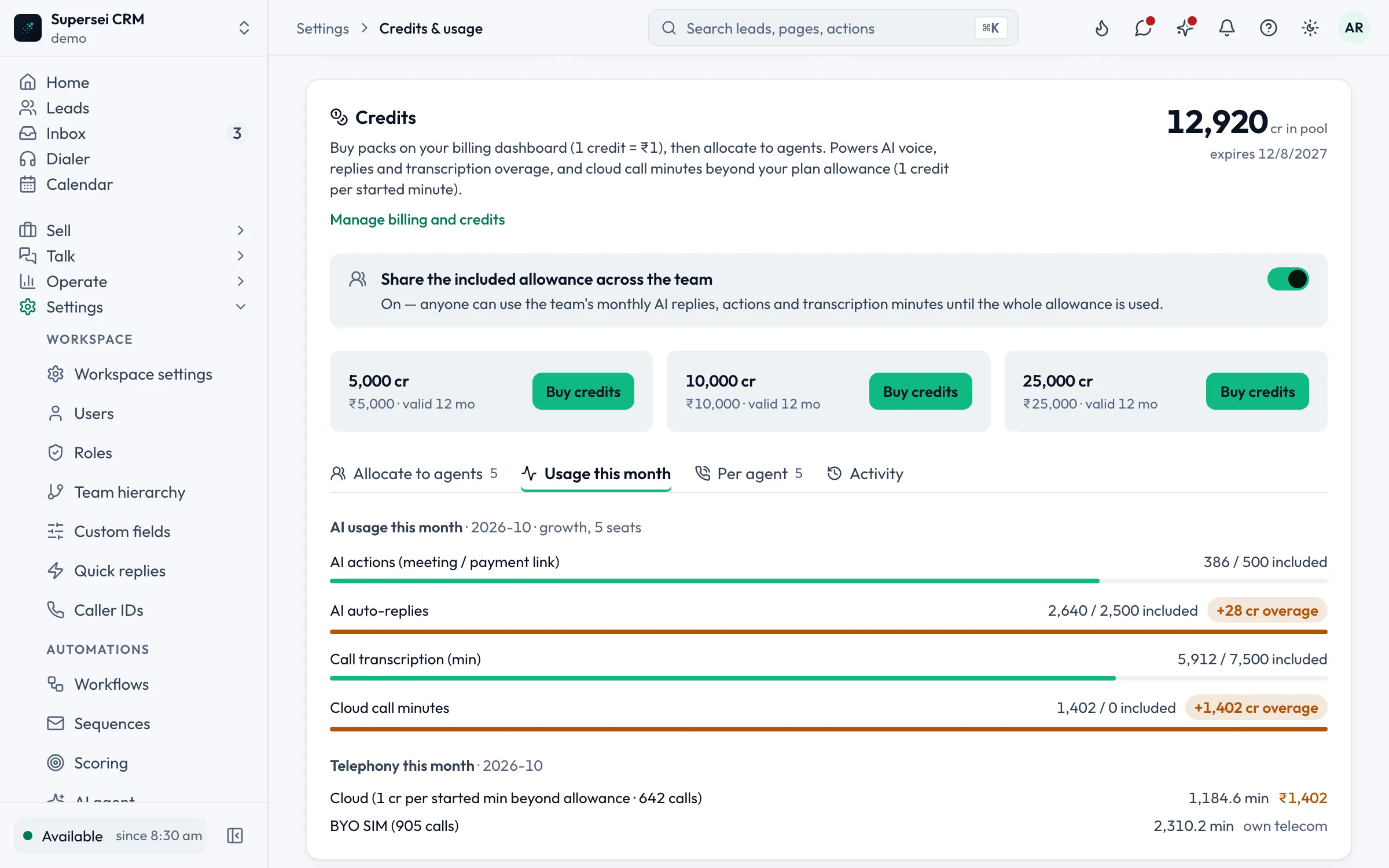Expand the Operate section
1389x868 pixels.
(133, 281)
